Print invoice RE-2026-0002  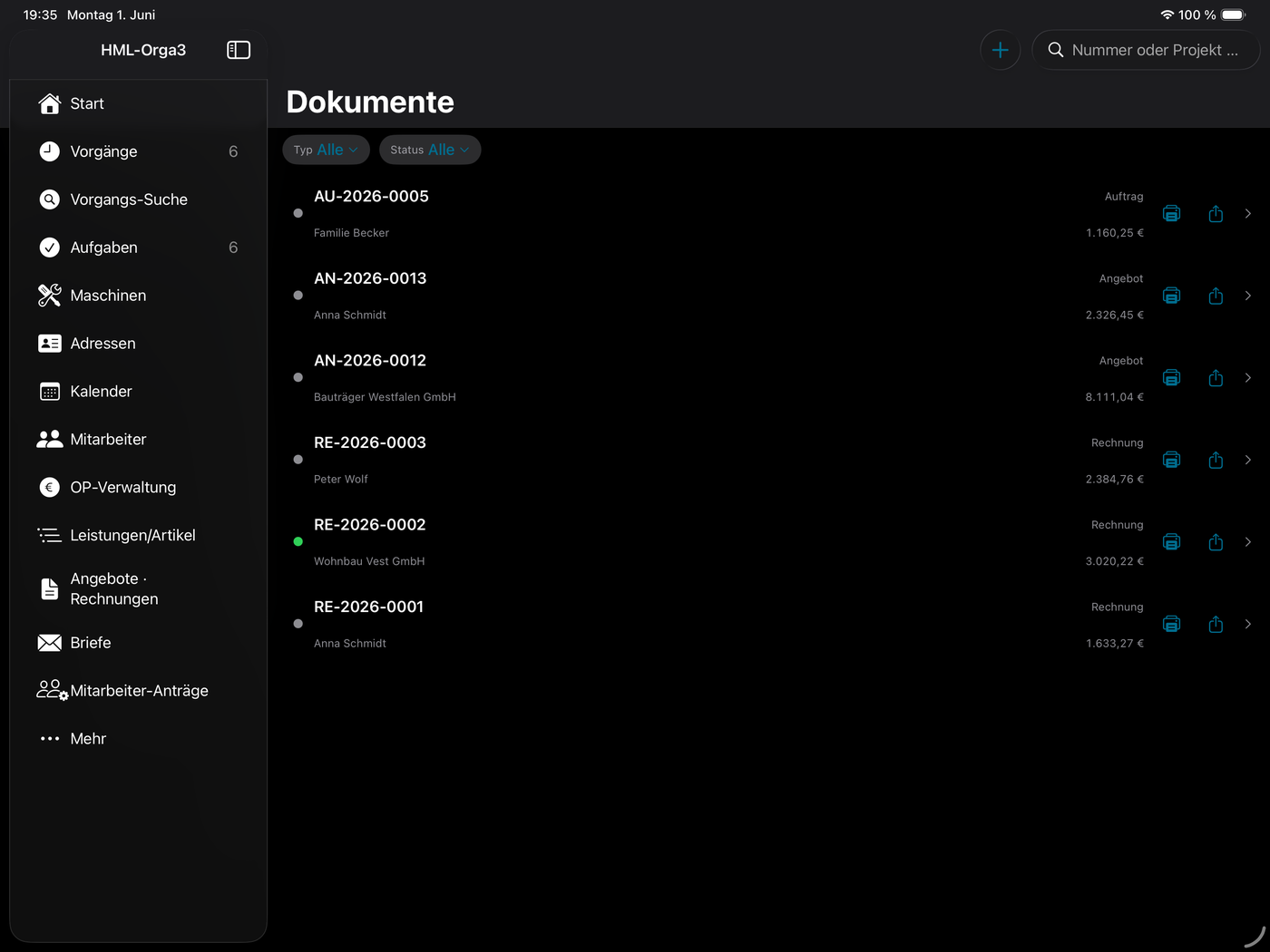[x=1172, y=542]
